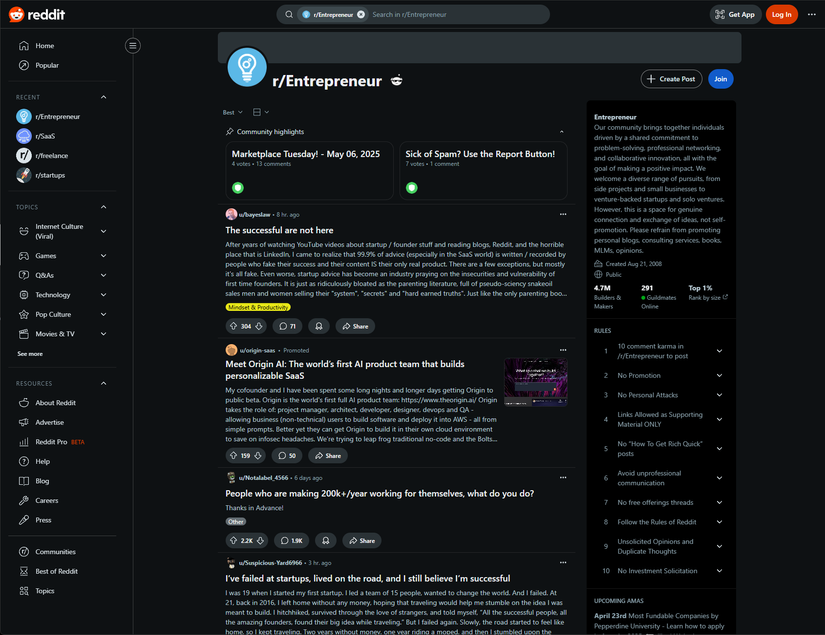The image size is (825, 635).
Task: Collapse the Recent section
Action: [104, 97]
